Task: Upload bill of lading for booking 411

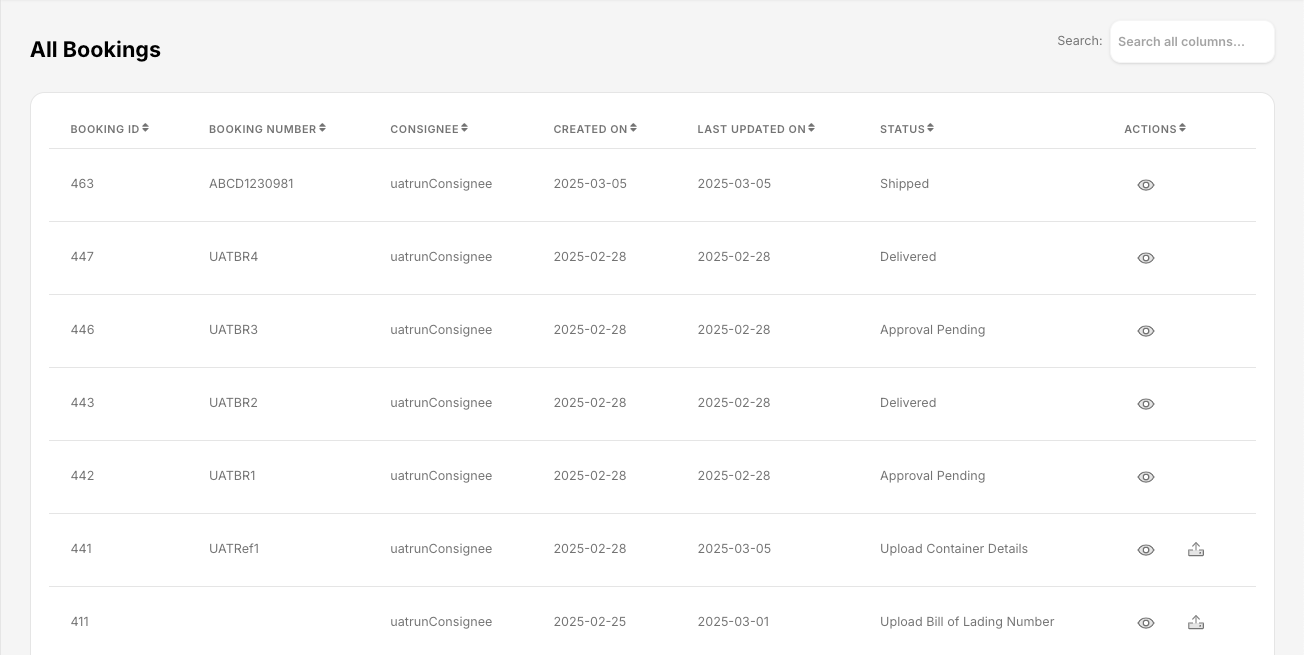Action: pyautogui.click(x=1195, y=622)
